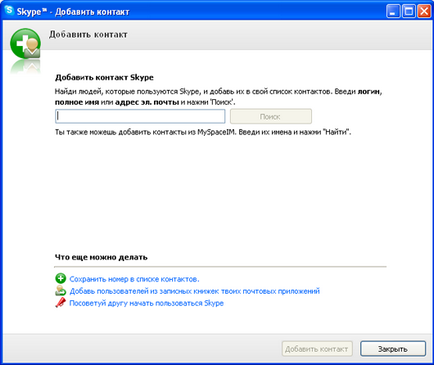Screen dimensions: 434x365
Task: Click the Поиск search button
Action: coord(271,116)
